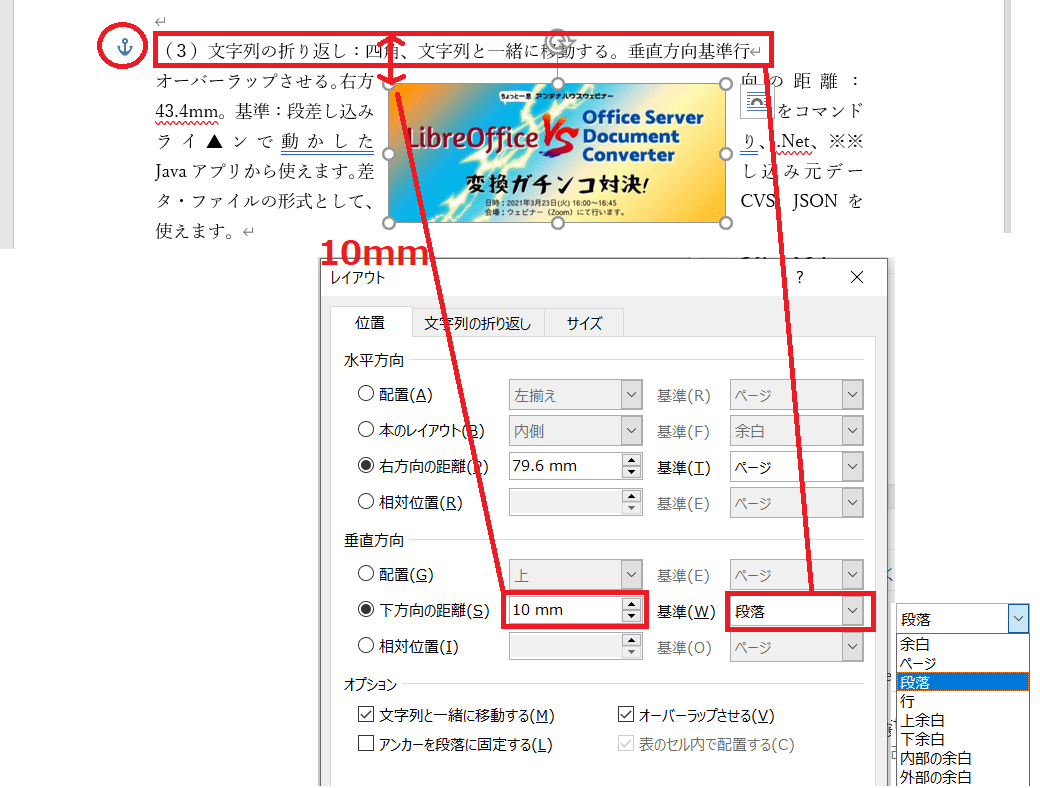Click the 下方向の距離 10 mm input field
1040x788 pixels.
coord(562,611)
